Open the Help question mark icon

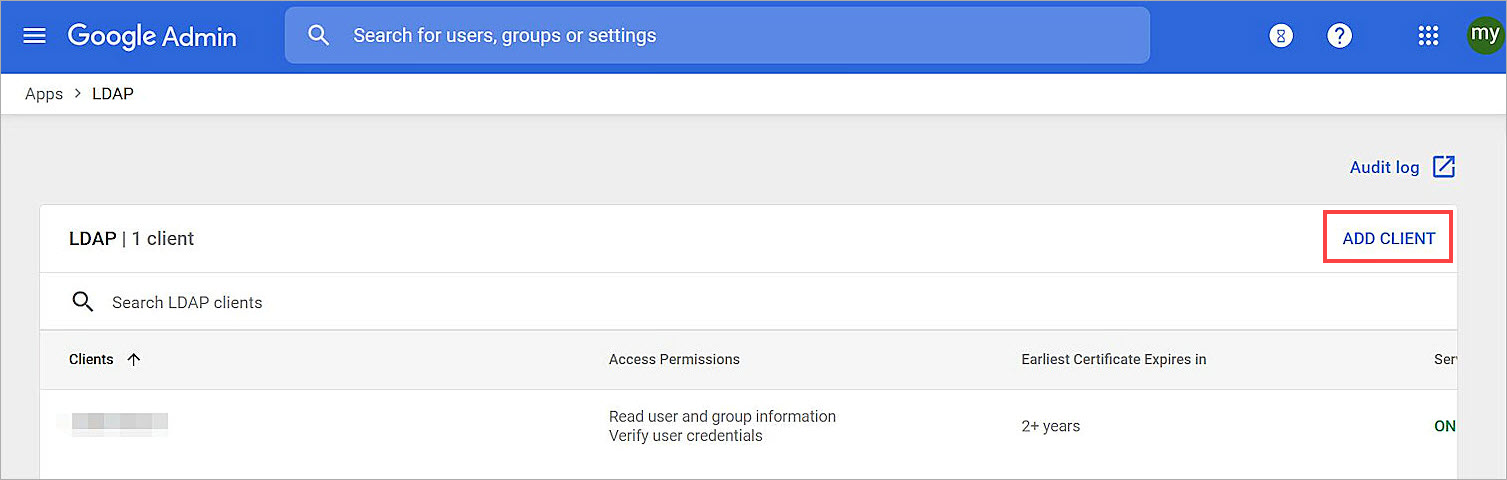click(x=1339, y=36)
